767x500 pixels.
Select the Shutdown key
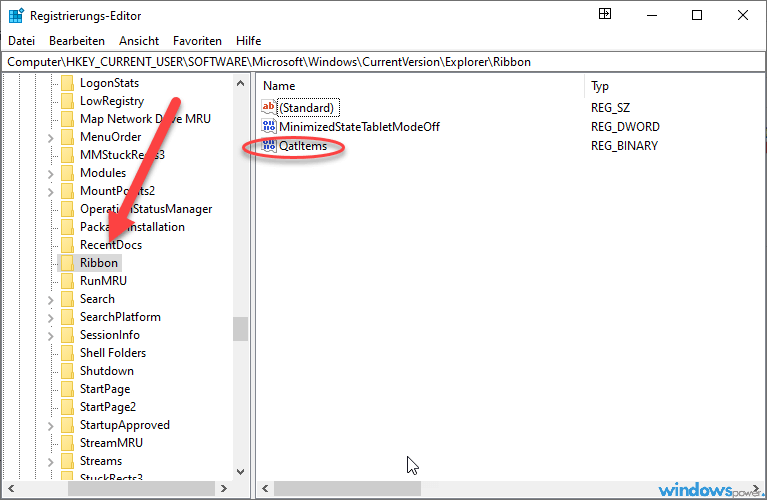click(x=107, y=371)
